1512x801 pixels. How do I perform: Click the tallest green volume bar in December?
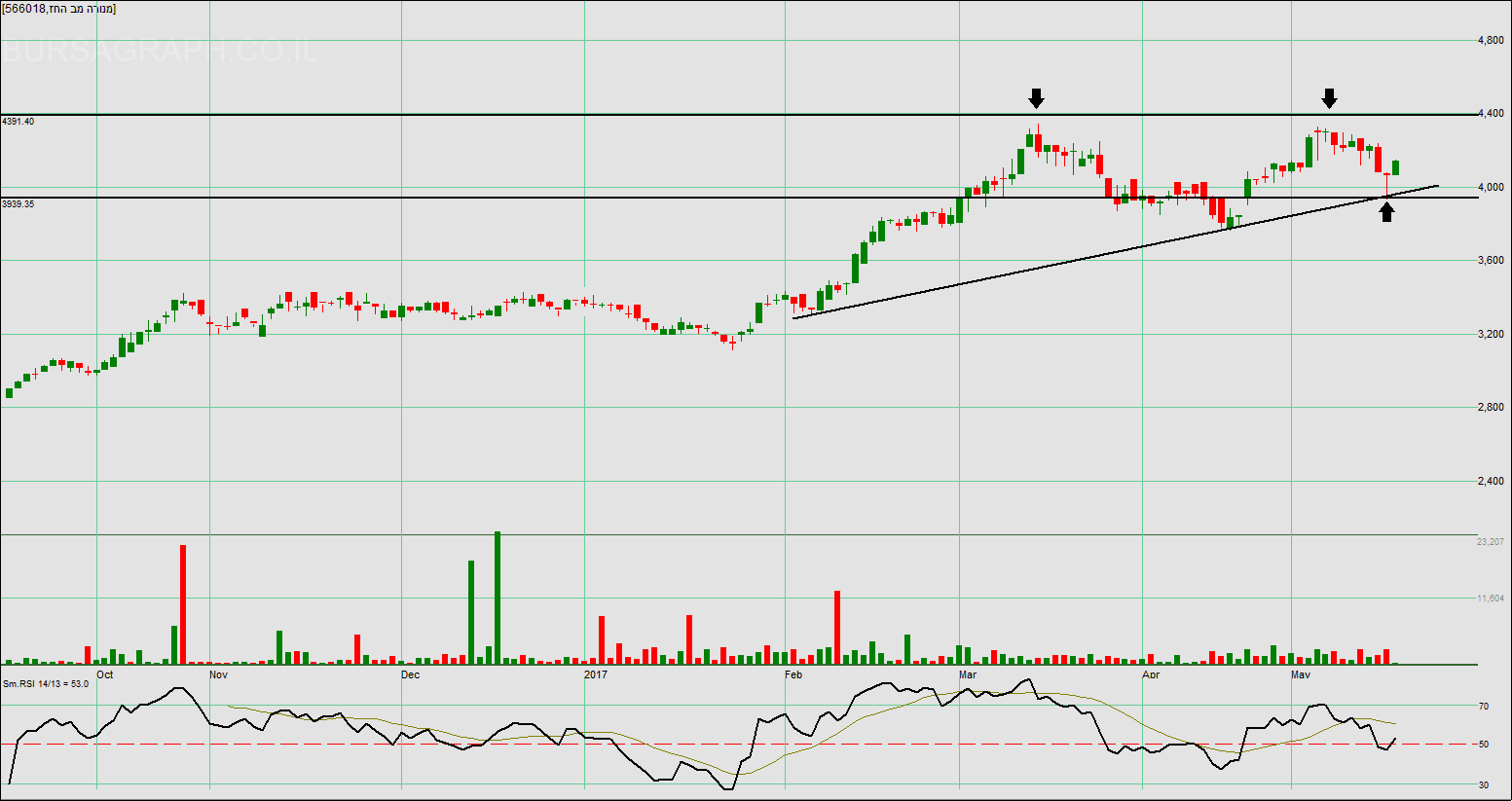(x=498, y=598)
